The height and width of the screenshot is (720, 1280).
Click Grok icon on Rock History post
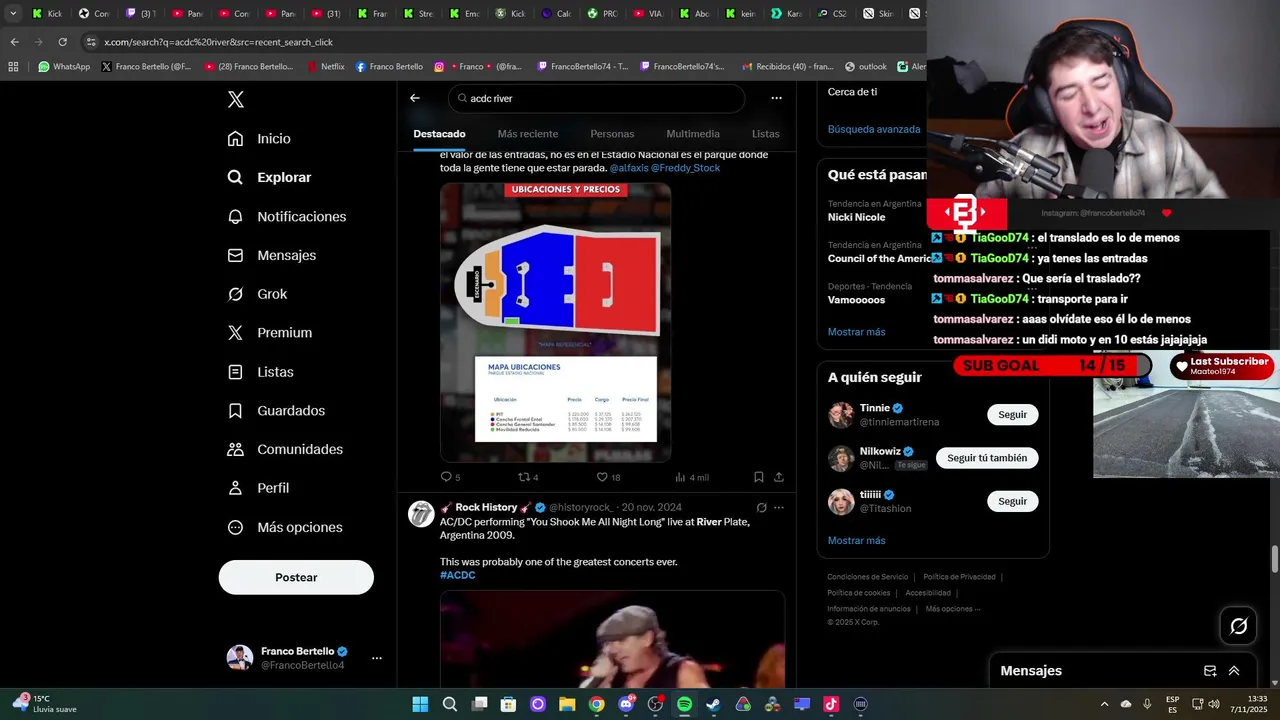(761, 508)
